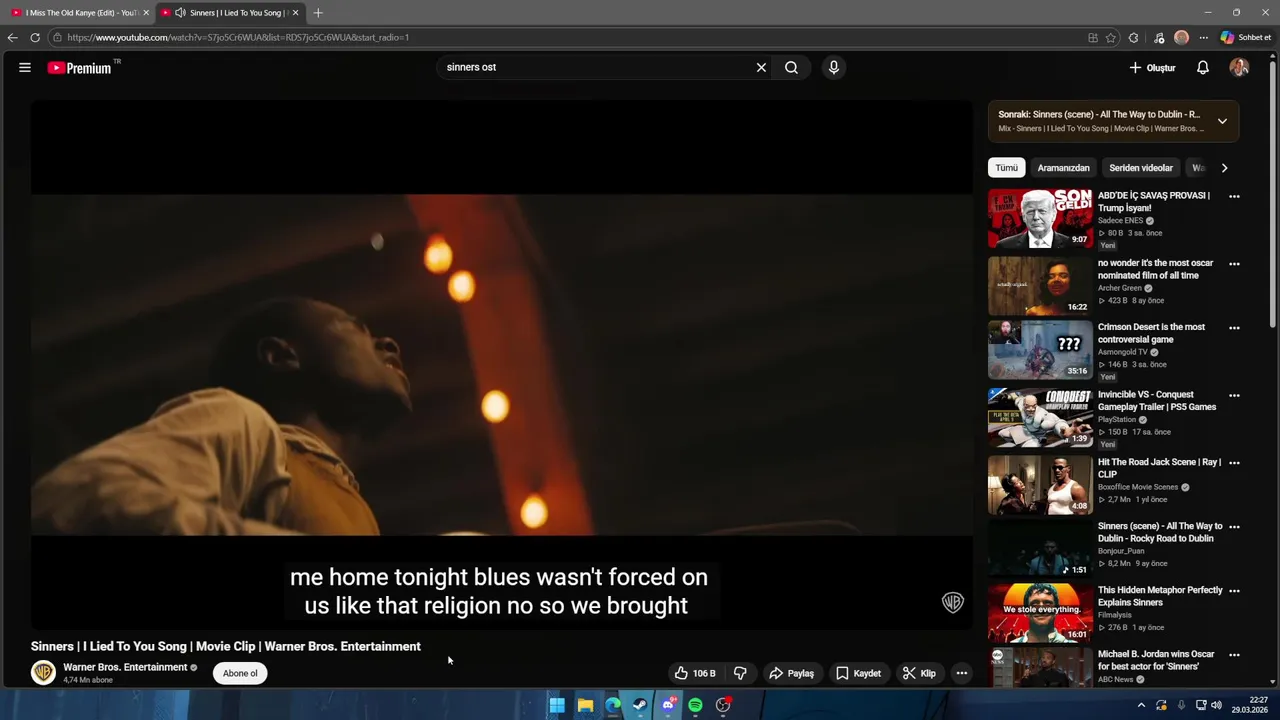
Task: Select the Aramanızdan filter chip
Action: [x=1063, y=168]
